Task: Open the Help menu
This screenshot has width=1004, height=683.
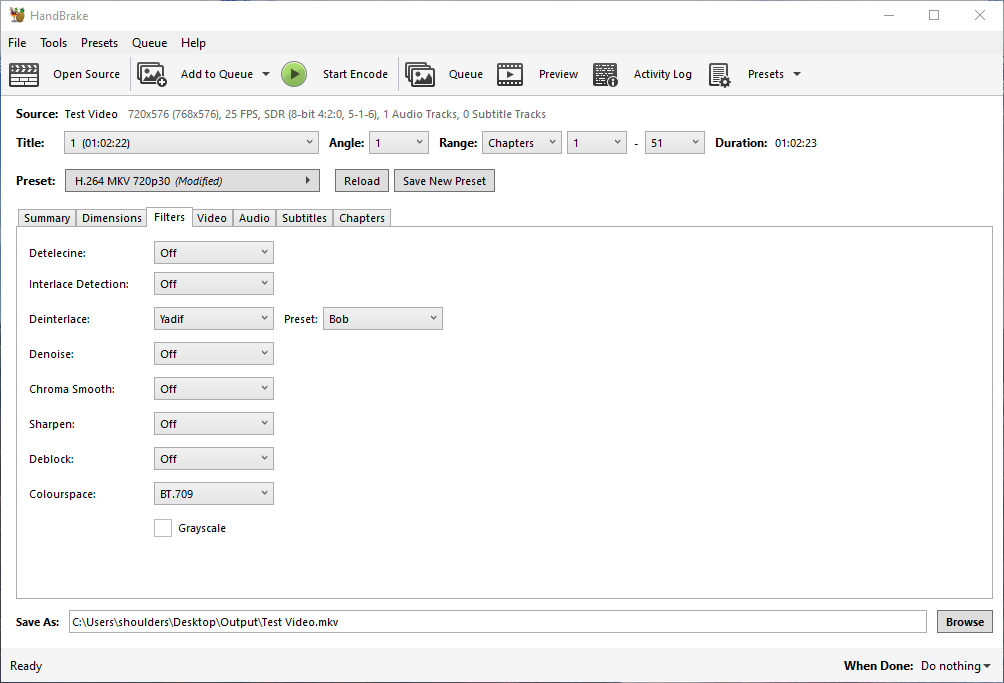Action: click(193, 43)
